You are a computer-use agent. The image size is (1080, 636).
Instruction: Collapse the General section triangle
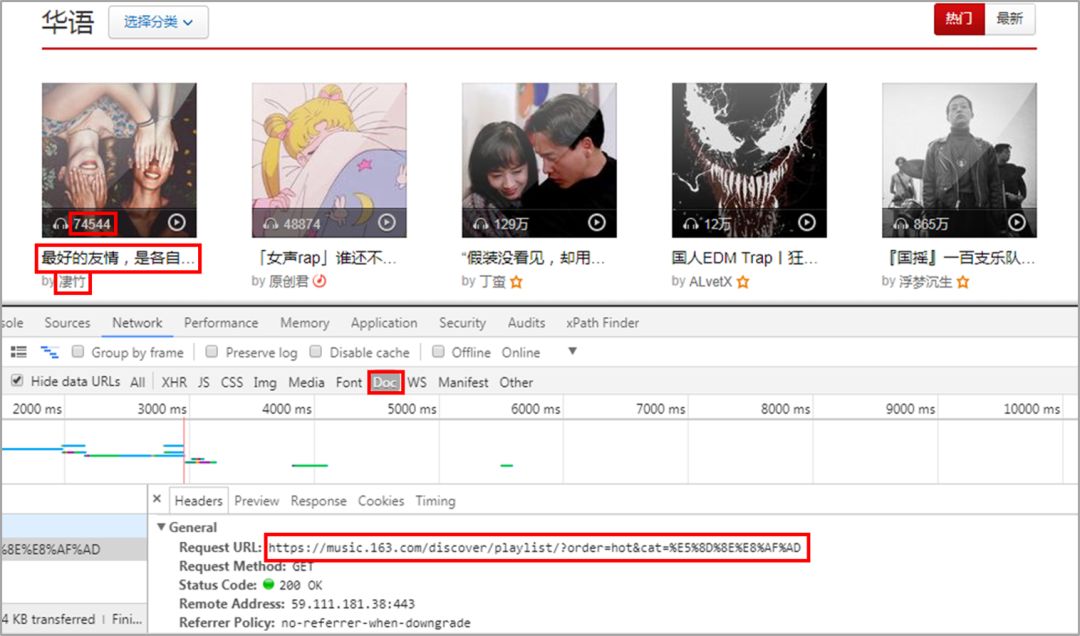161,527
